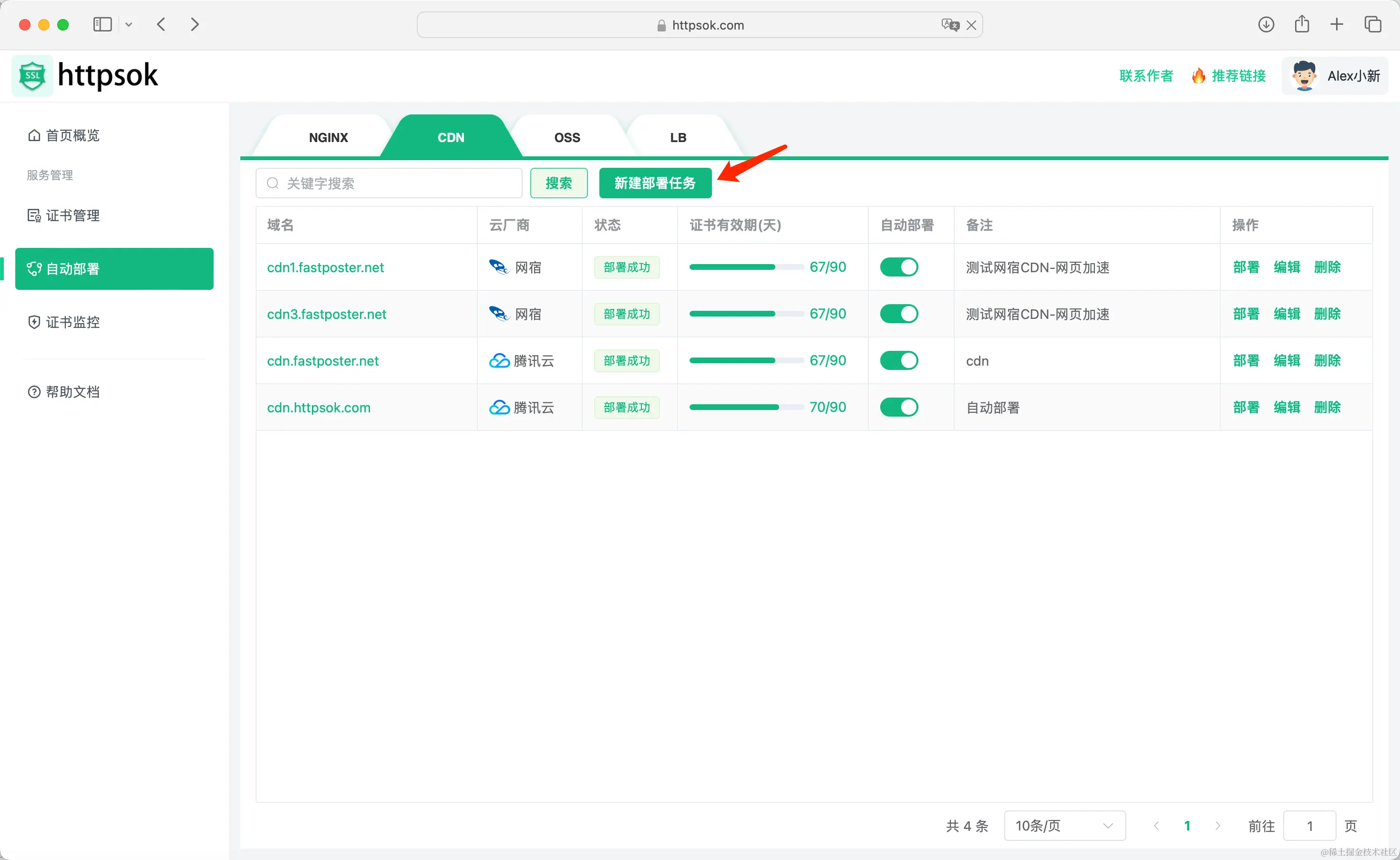This screenshot has width=1400, height=860.
Task: Click the Alex小新 user avatar
Action: pyautogui.click(x=1304, y=76)
